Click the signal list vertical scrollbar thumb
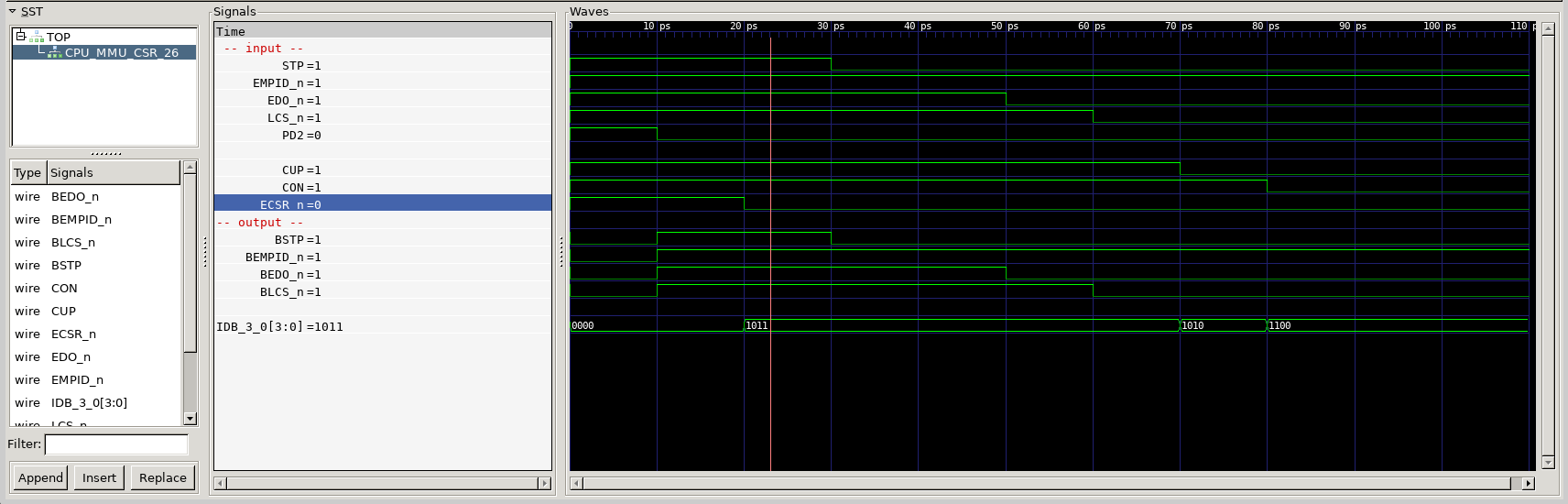Screen dimensions: 1568x504 191,263
